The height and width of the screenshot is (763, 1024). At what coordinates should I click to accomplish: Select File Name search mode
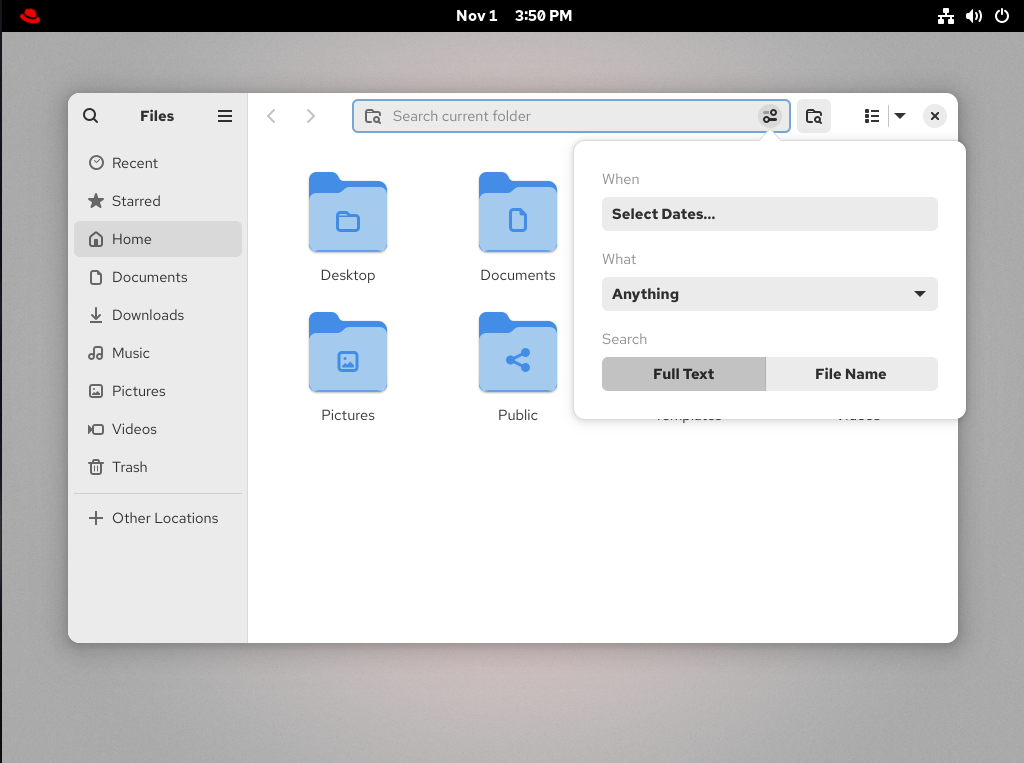(851, 374)
